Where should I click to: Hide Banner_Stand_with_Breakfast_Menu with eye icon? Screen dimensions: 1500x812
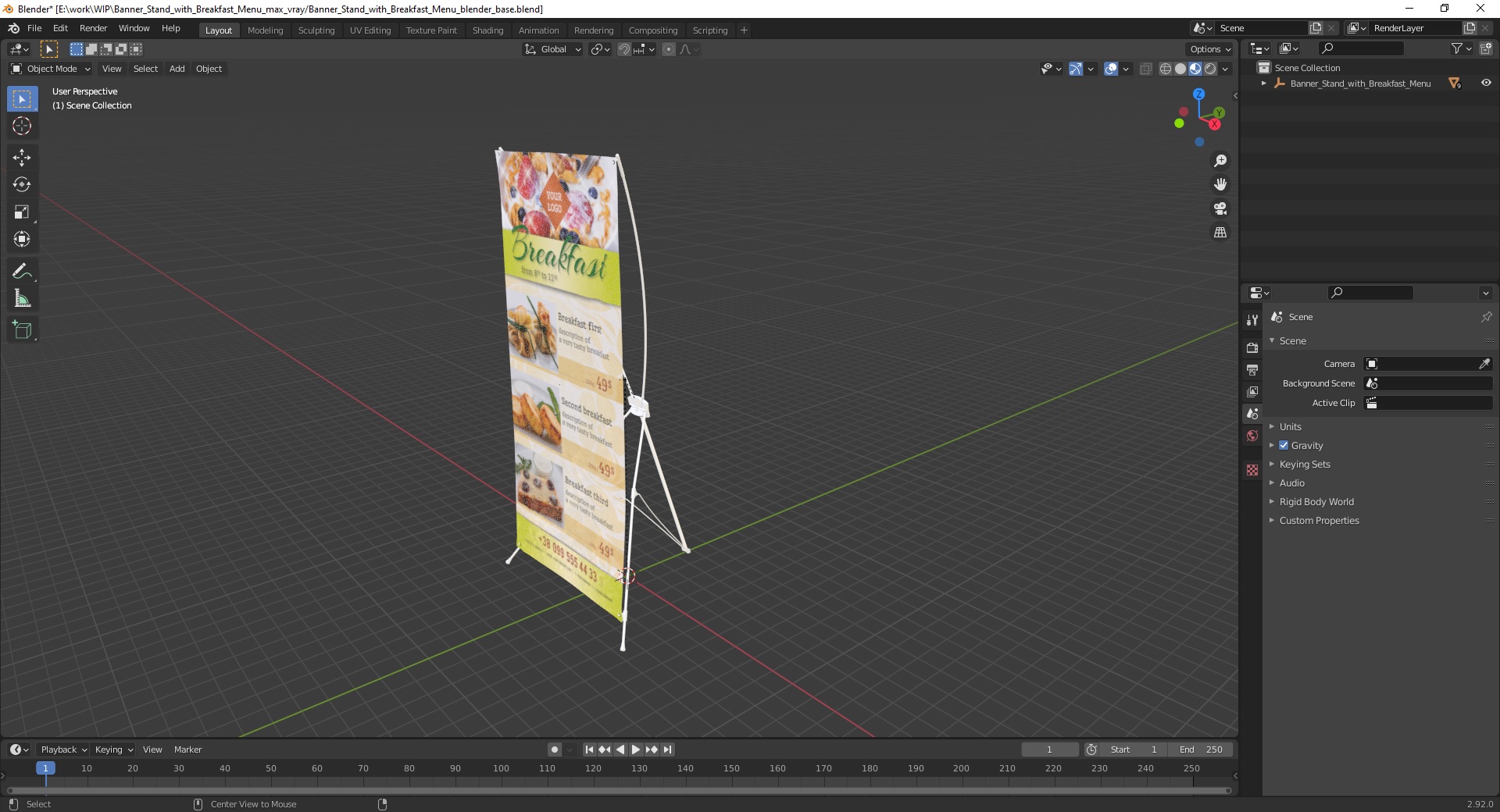coord(1486,83)
